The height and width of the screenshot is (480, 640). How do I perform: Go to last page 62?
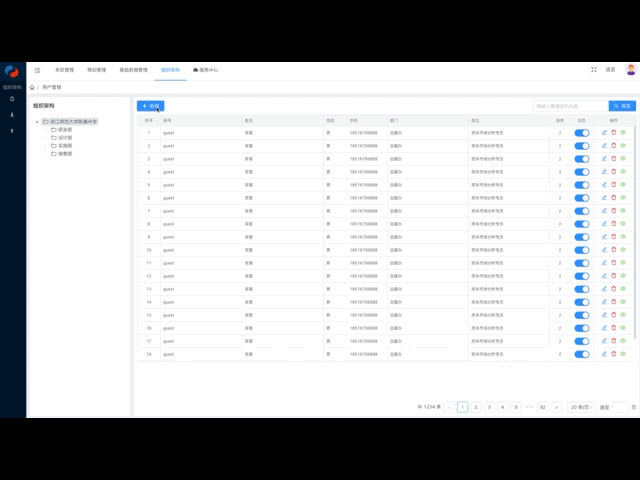pyautogui.click(x=542, y=407)
